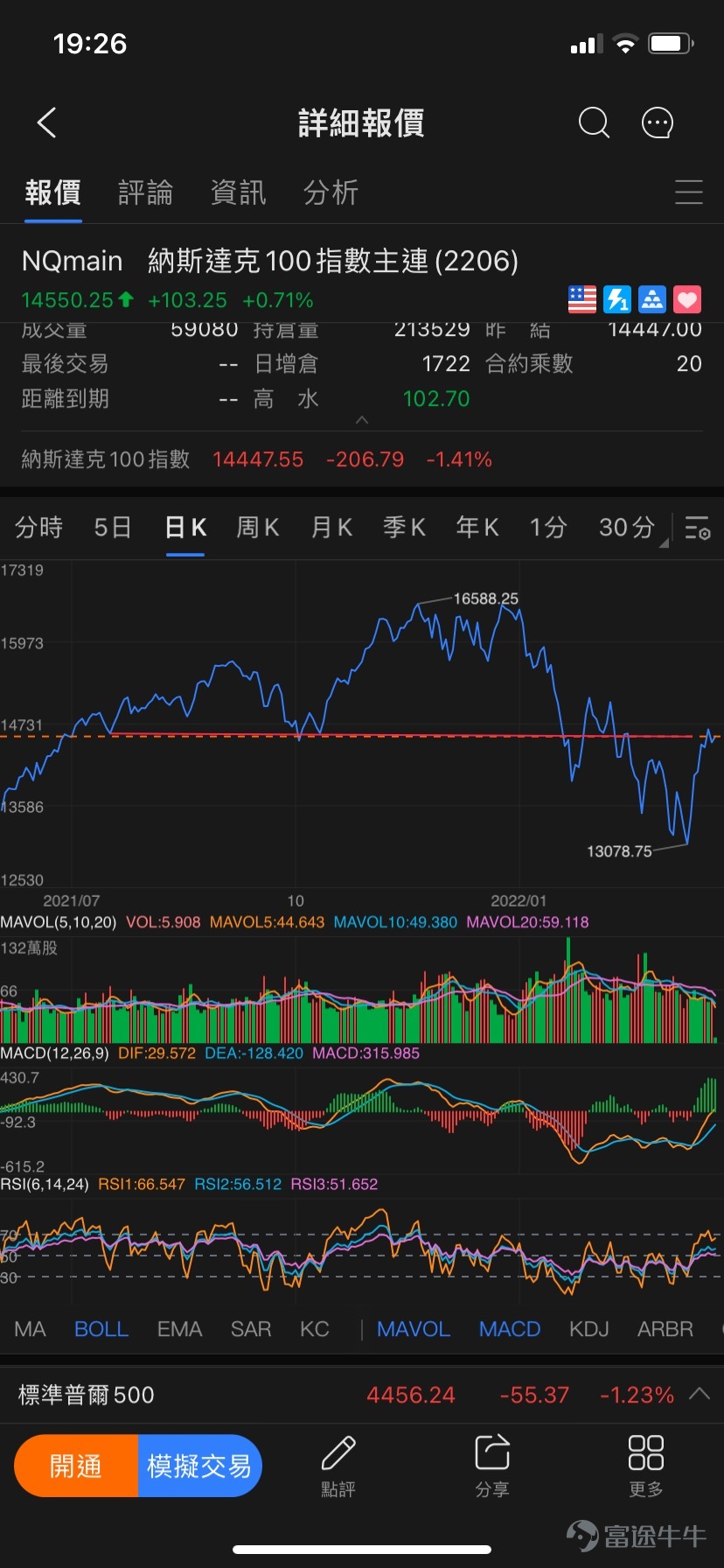Toggle the ARBR sub-indicator
724x1568 pixels.
(665, 1329)
